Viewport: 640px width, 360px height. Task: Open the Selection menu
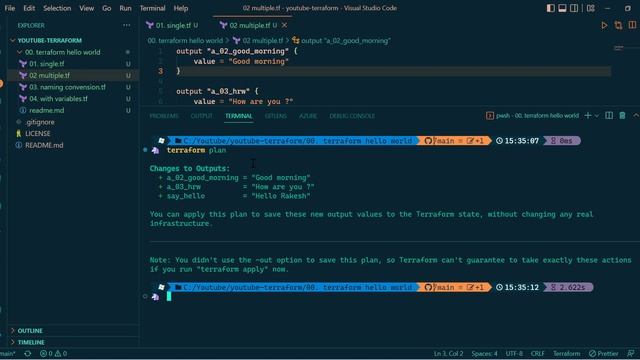coord(57,8)
